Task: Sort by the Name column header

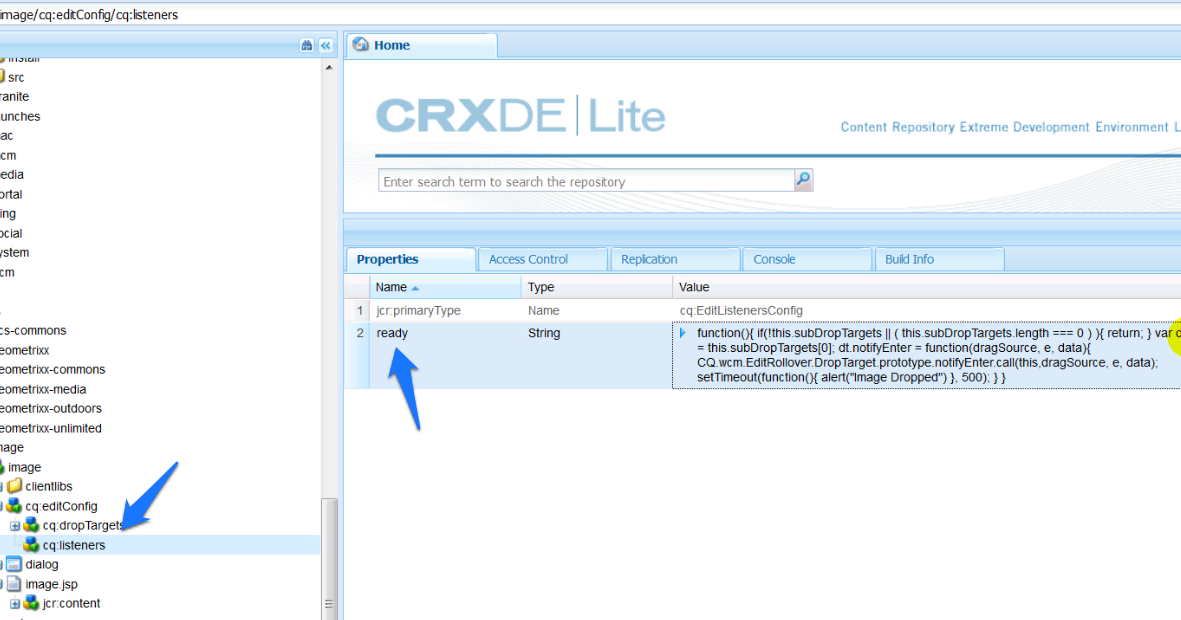Action: point(445,287)
